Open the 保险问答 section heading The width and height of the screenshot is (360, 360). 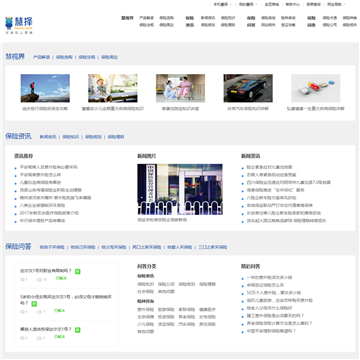pos(18,247)
